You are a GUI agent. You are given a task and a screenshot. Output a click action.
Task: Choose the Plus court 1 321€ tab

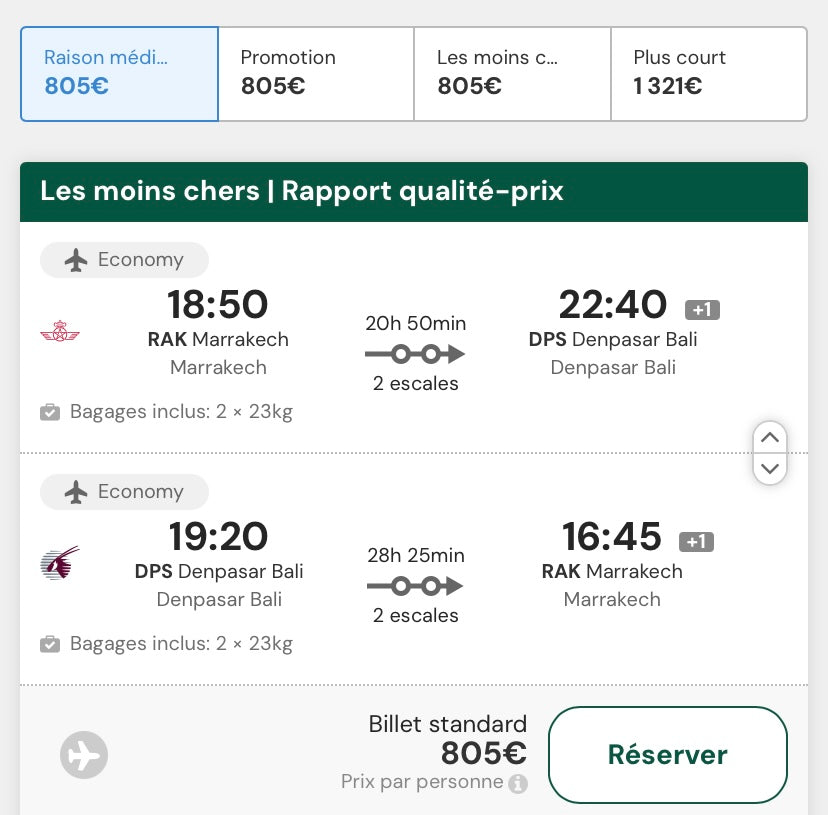(709, 74)
